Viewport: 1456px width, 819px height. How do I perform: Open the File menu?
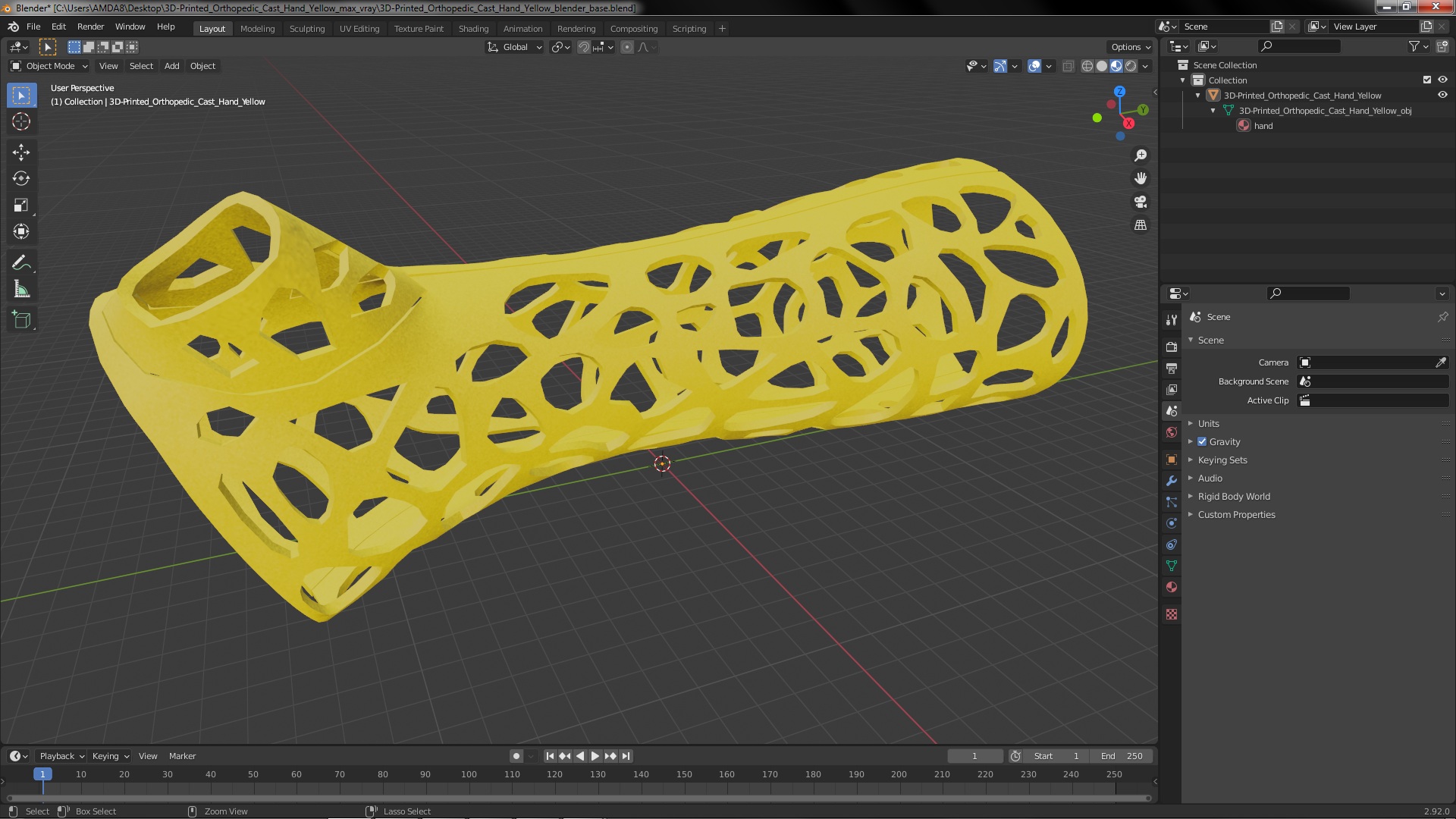(x=33, y=27)
